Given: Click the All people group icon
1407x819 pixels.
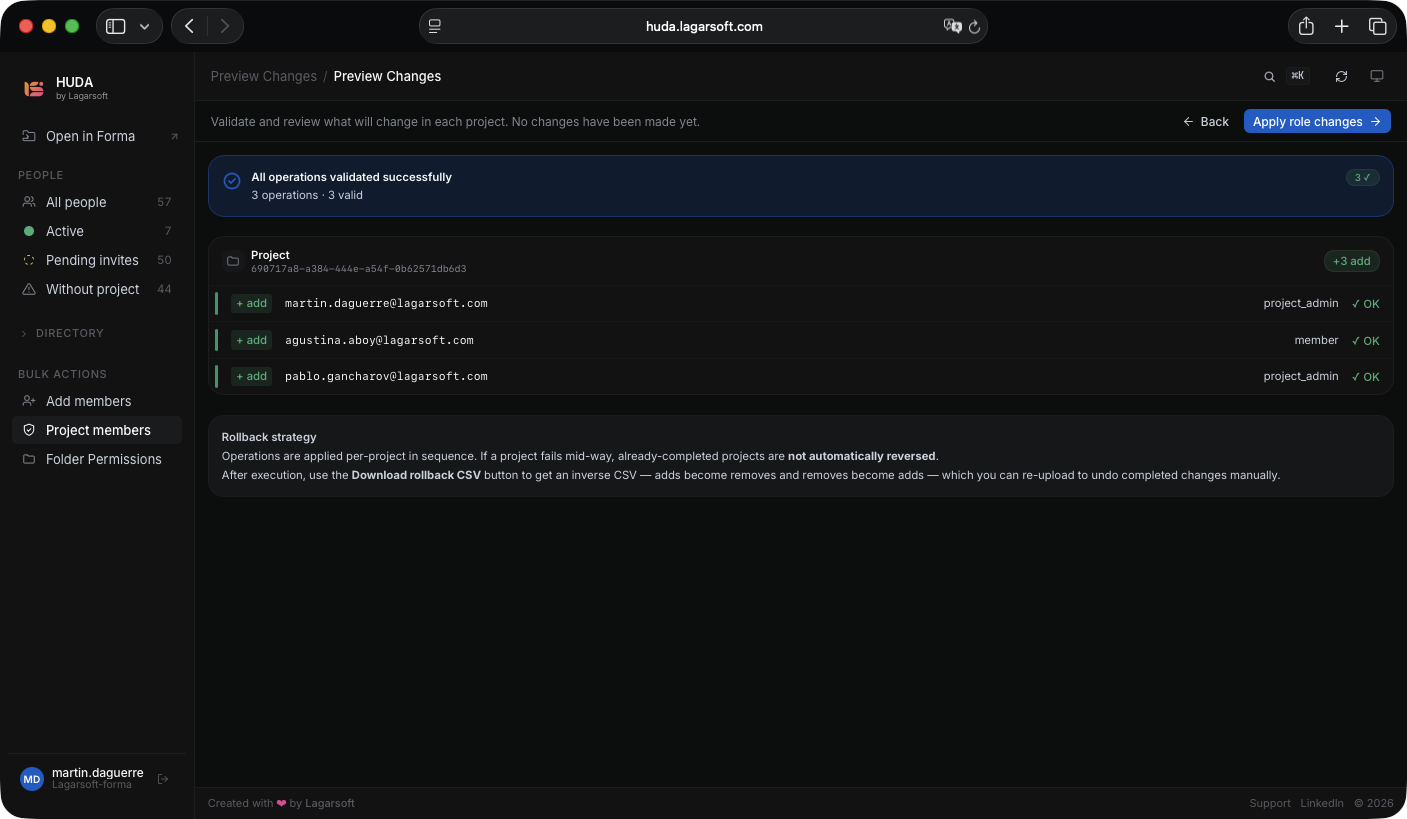Looking at the screenshot, I should [29, 202].
